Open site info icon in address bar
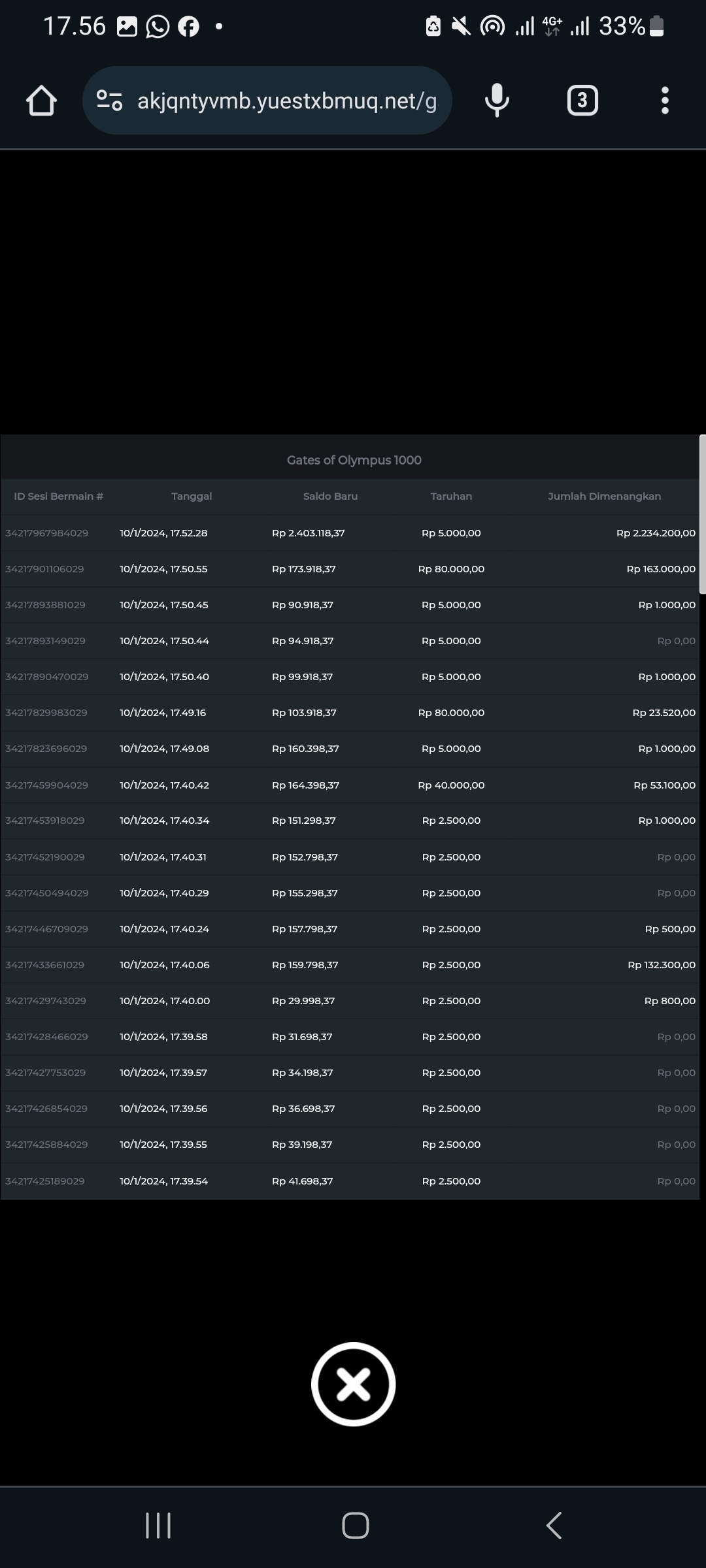Image resolution: width=706 pixels, height=1568 pixels. (109, 101)
